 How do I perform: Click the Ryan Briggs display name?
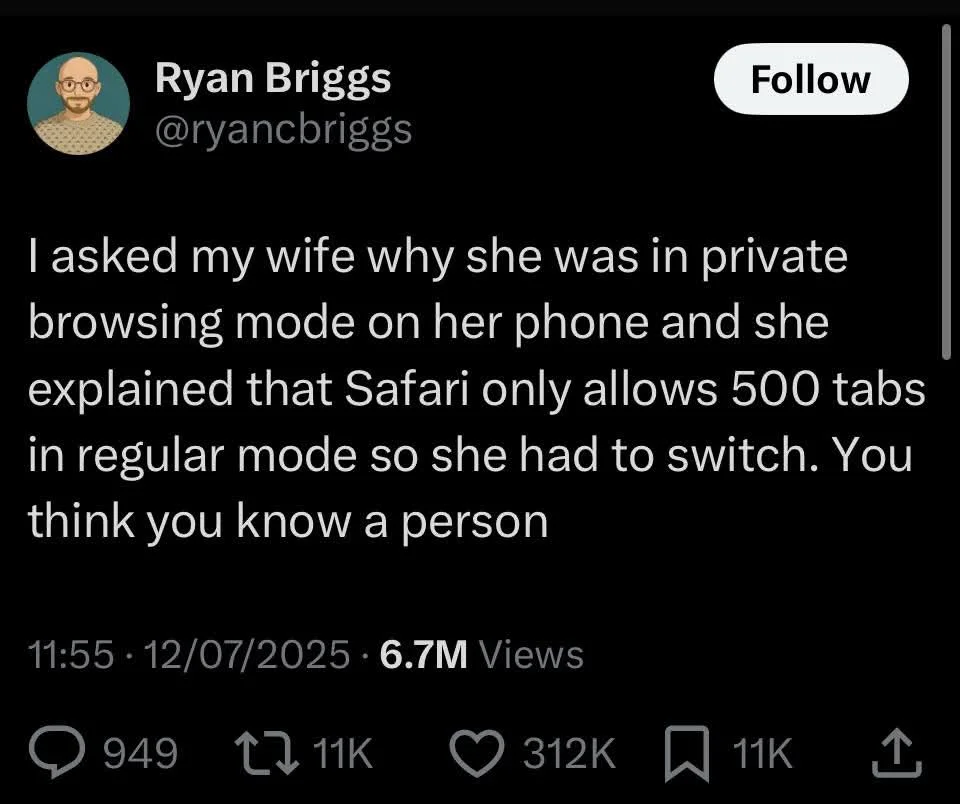pos(272,79)
